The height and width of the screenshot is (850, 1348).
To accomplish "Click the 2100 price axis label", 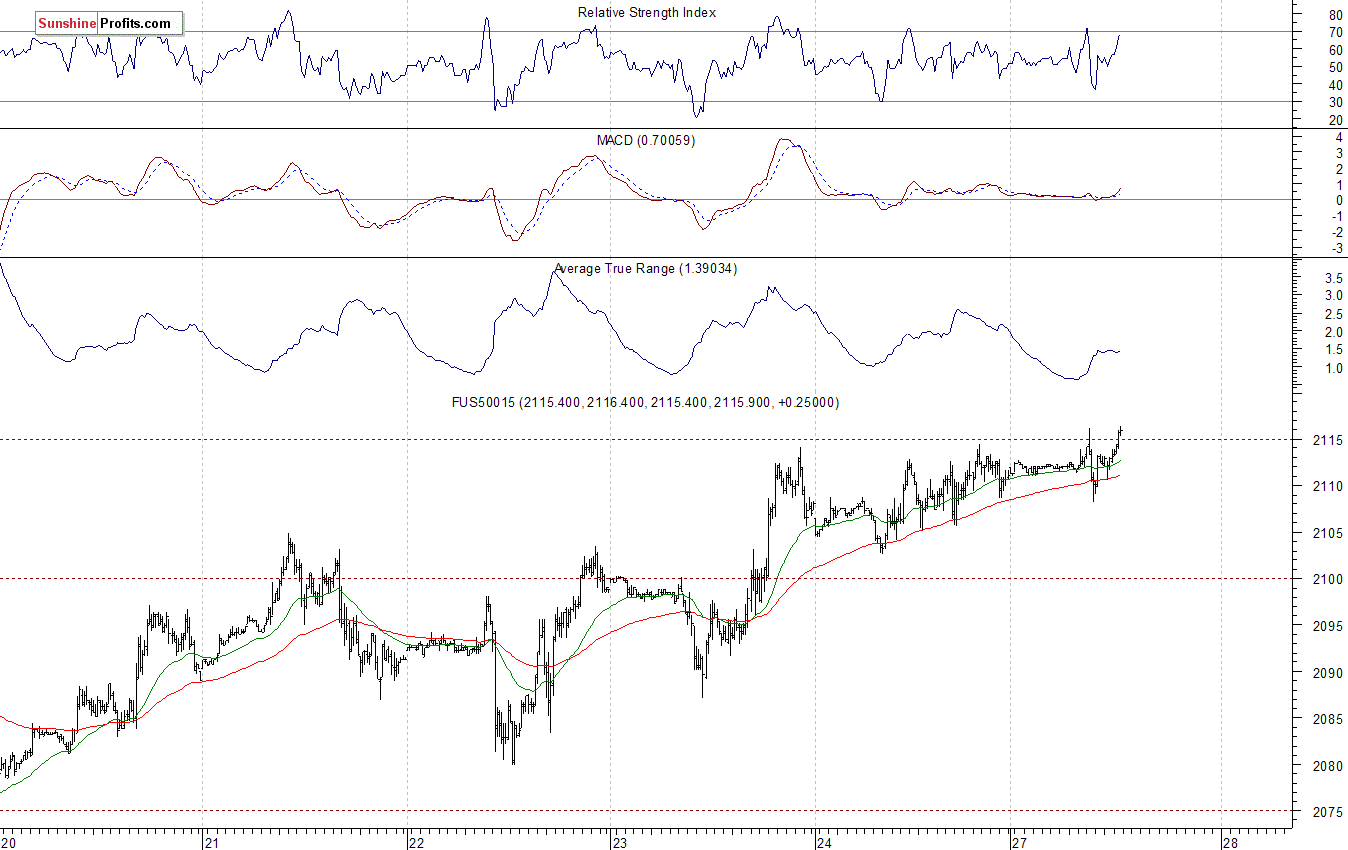I will coord(1327,580).
